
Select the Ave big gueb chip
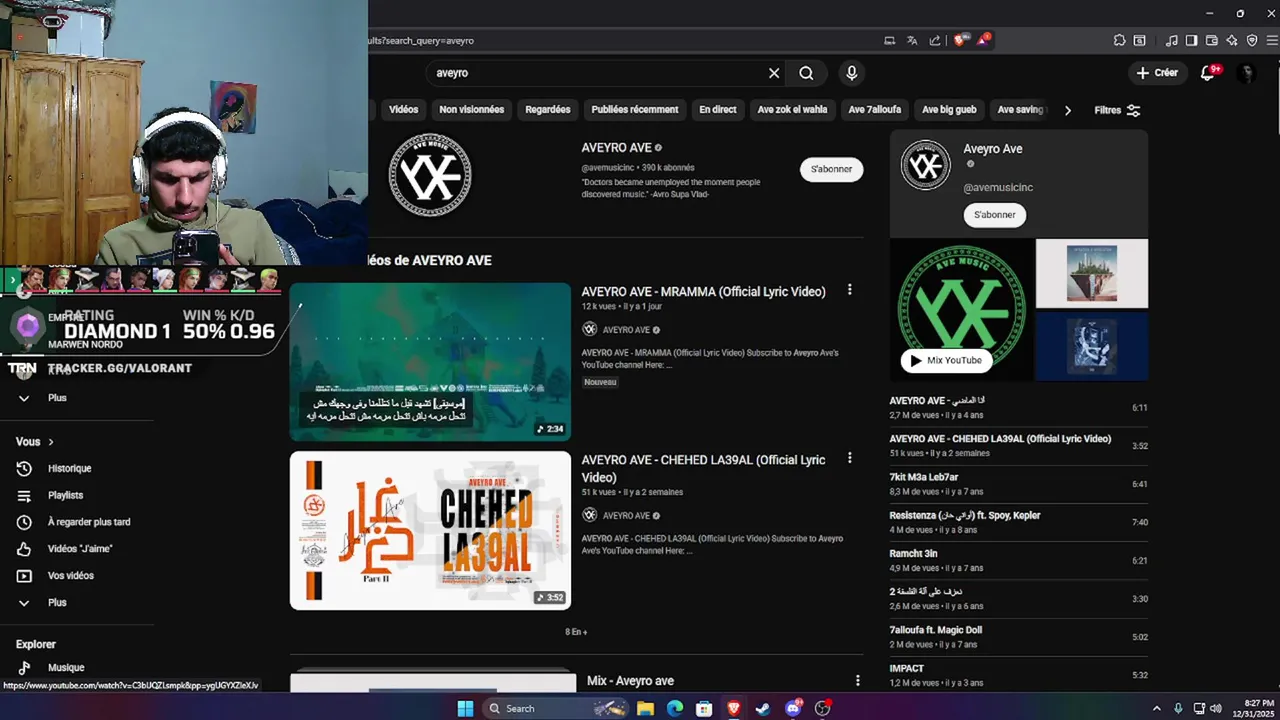(949, 110)
